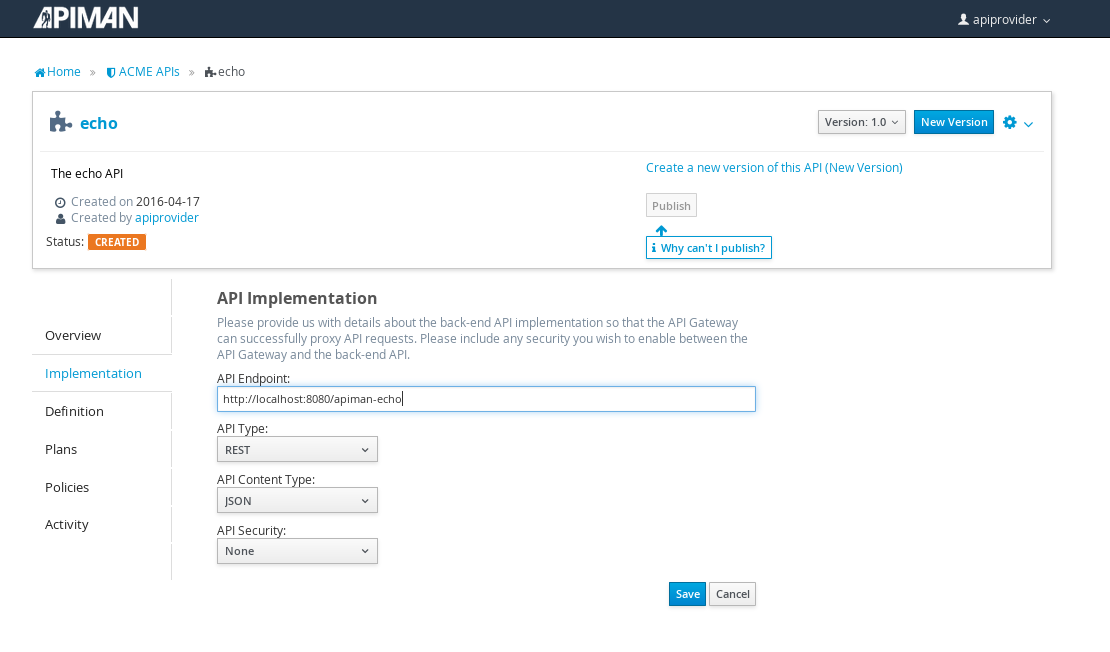
Task: Click the Save button
Action: pyautogui.click(x=687, y=594)
